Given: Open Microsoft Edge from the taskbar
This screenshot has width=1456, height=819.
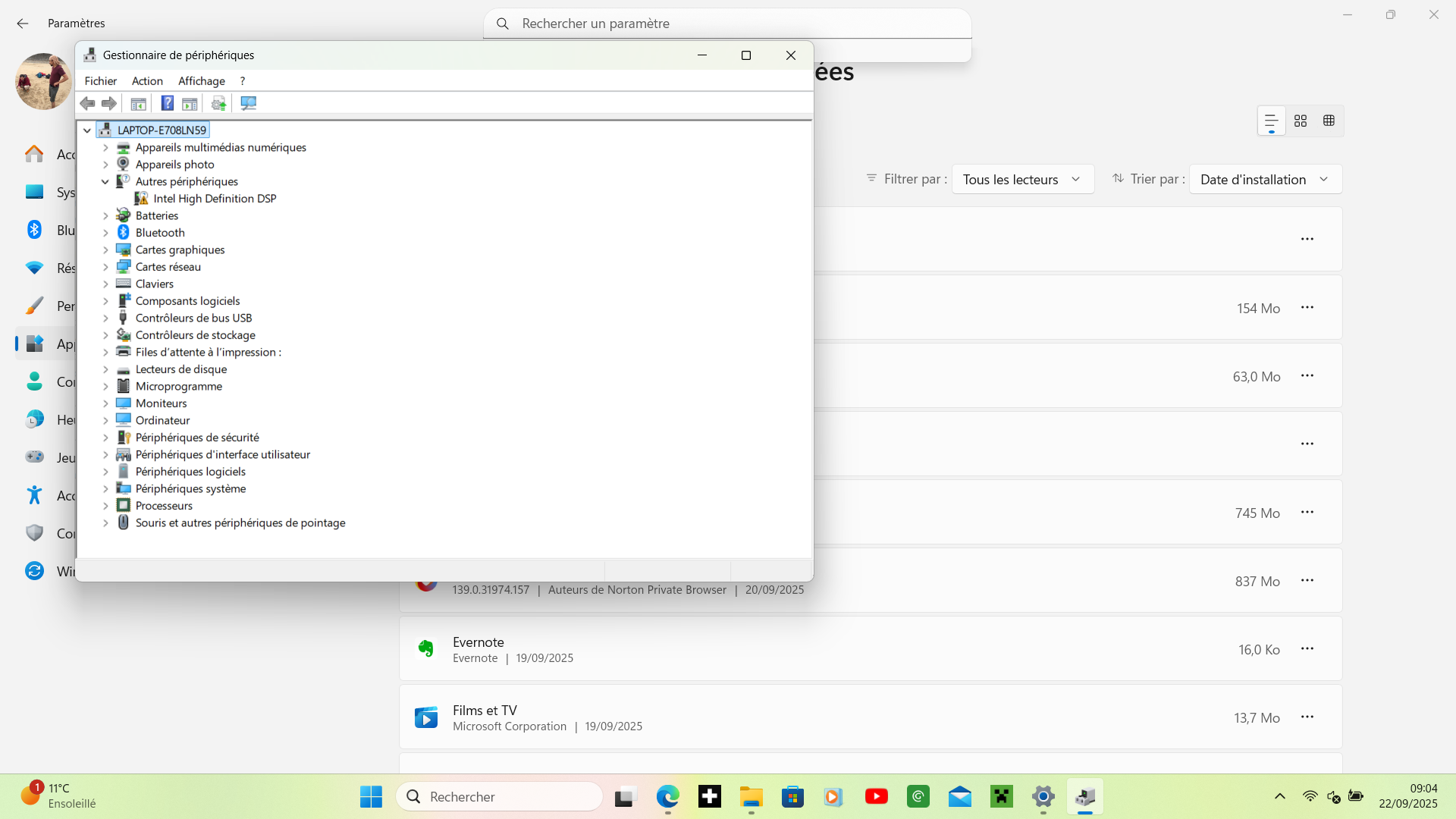Looking at the screenshot, I should pos(667,797).
